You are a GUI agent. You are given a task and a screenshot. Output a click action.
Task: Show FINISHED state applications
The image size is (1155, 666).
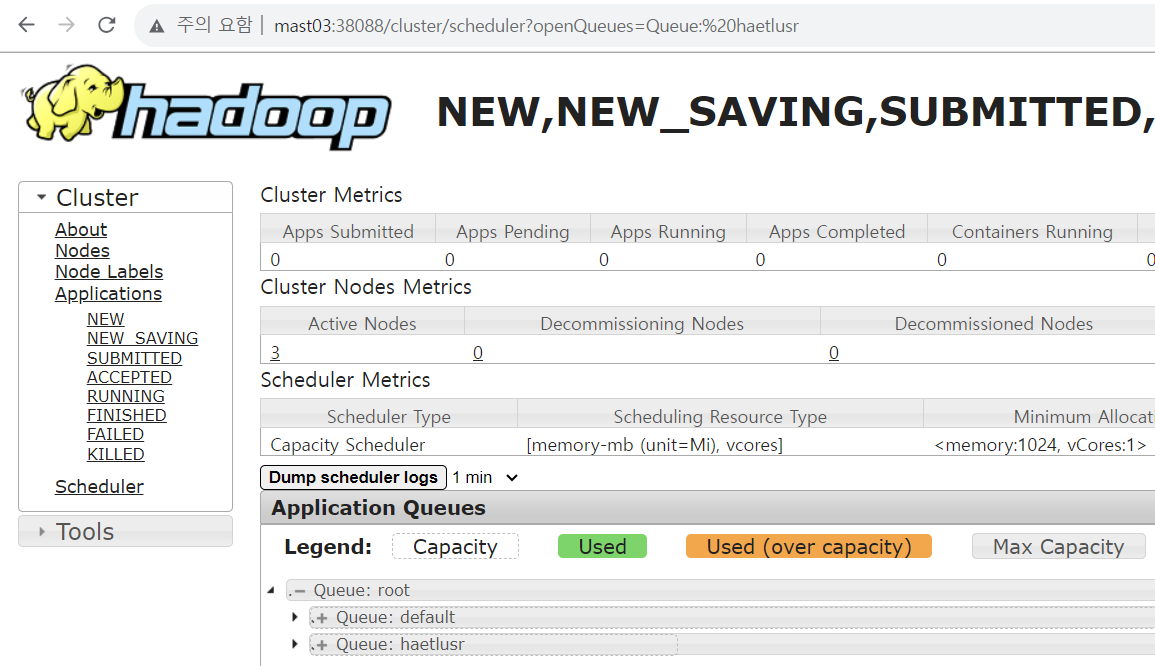[x=127, y=416]
